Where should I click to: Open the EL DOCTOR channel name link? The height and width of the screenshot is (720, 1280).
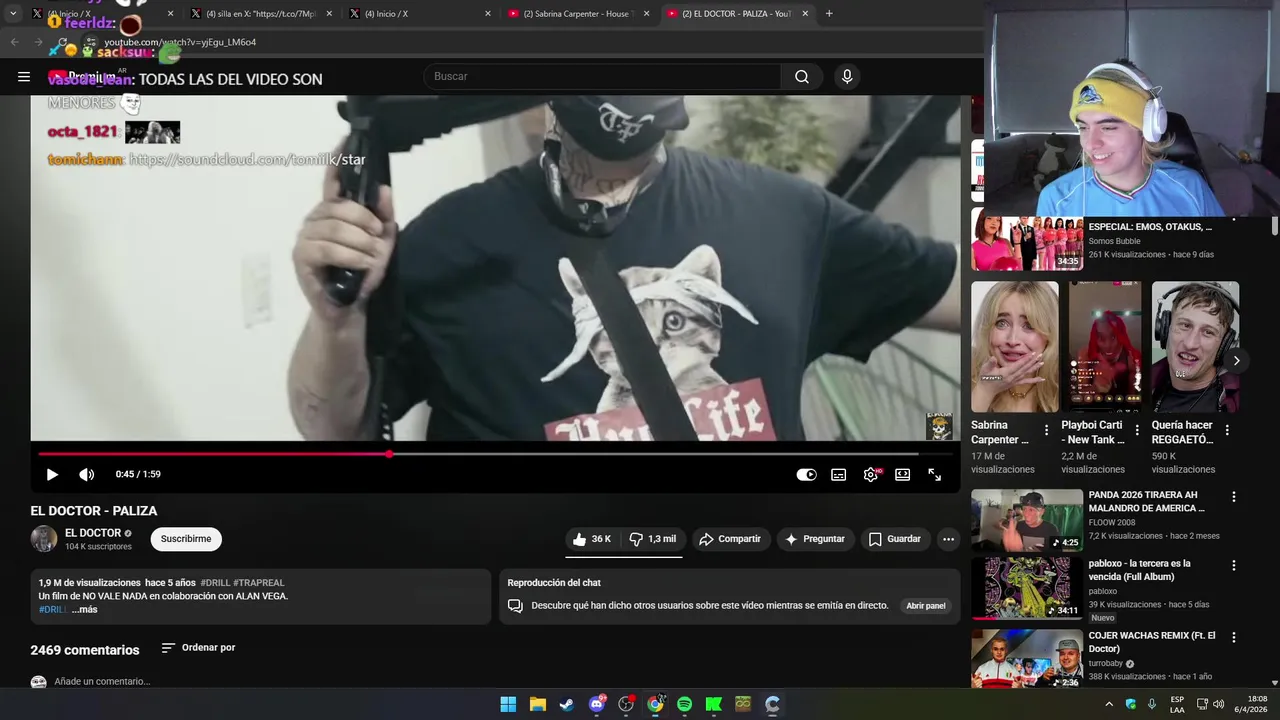[x=93, y=533]
